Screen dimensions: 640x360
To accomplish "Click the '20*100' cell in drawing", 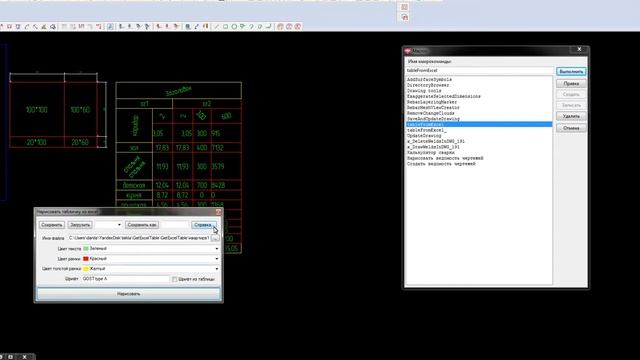I will 36,142.
